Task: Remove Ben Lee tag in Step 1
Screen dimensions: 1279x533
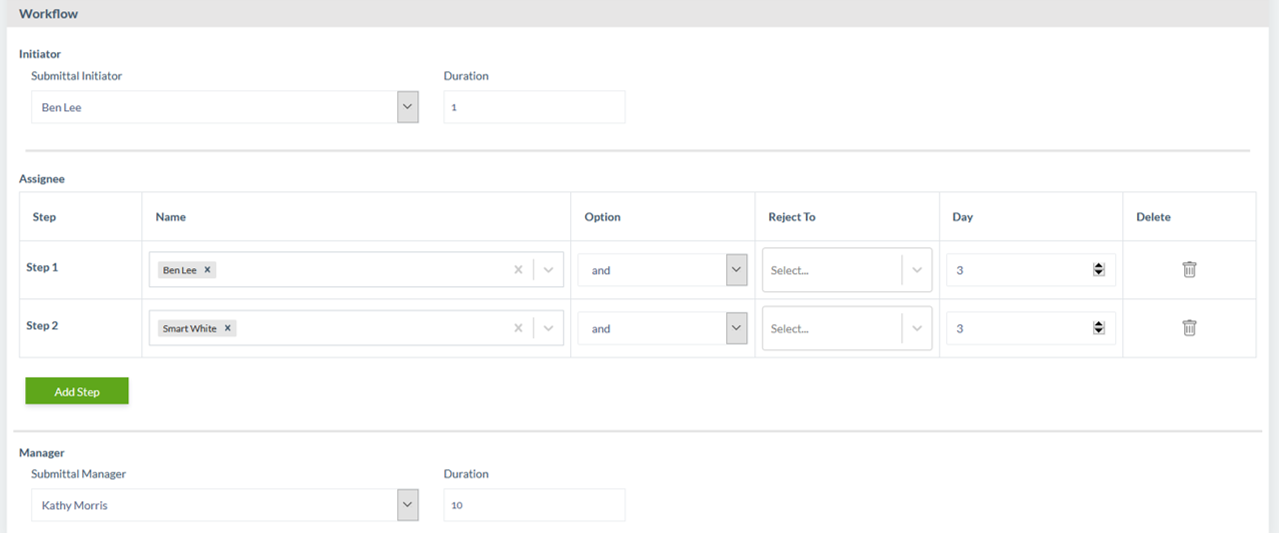Action: point(207,270)
